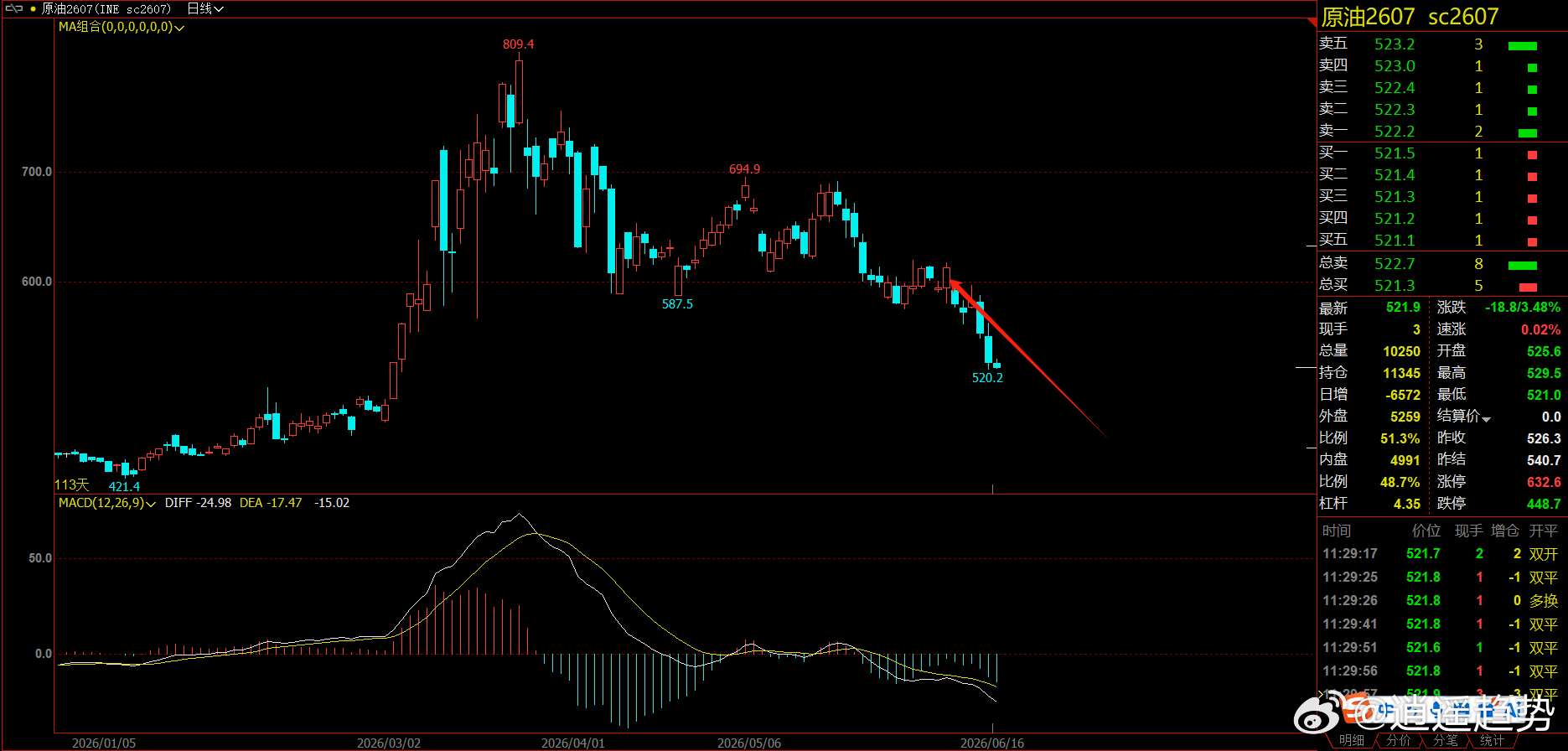Viewport: 1568px width, 751px height.
Task: Click the 700.0 price axis label
Action: (37, 172)
